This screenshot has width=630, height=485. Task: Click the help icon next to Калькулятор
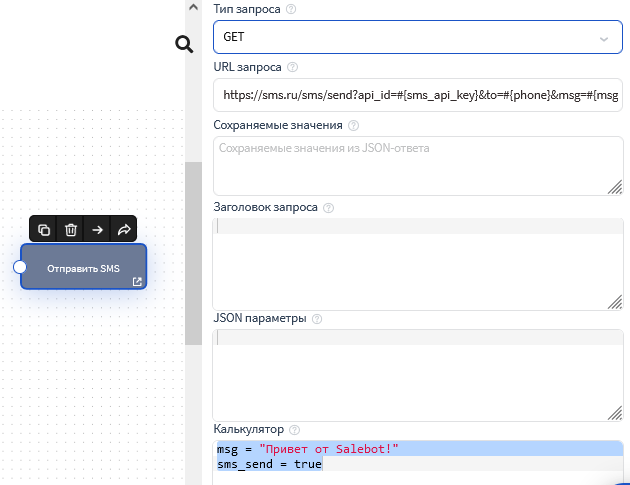pyautogui.click(x=295, y=430)
